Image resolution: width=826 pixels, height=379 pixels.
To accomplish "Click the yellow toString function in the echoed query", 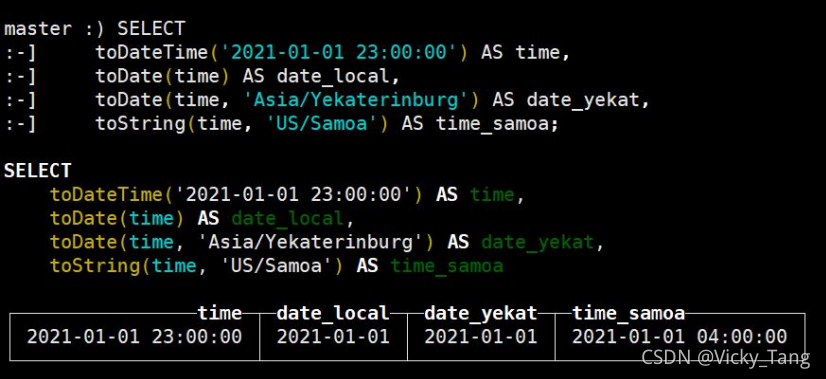I will (96, 266).
